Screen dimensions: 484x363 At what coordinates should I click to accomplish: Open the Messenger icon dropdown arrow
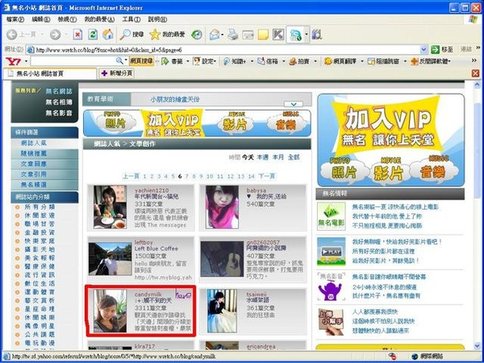[x=306, y=35]
